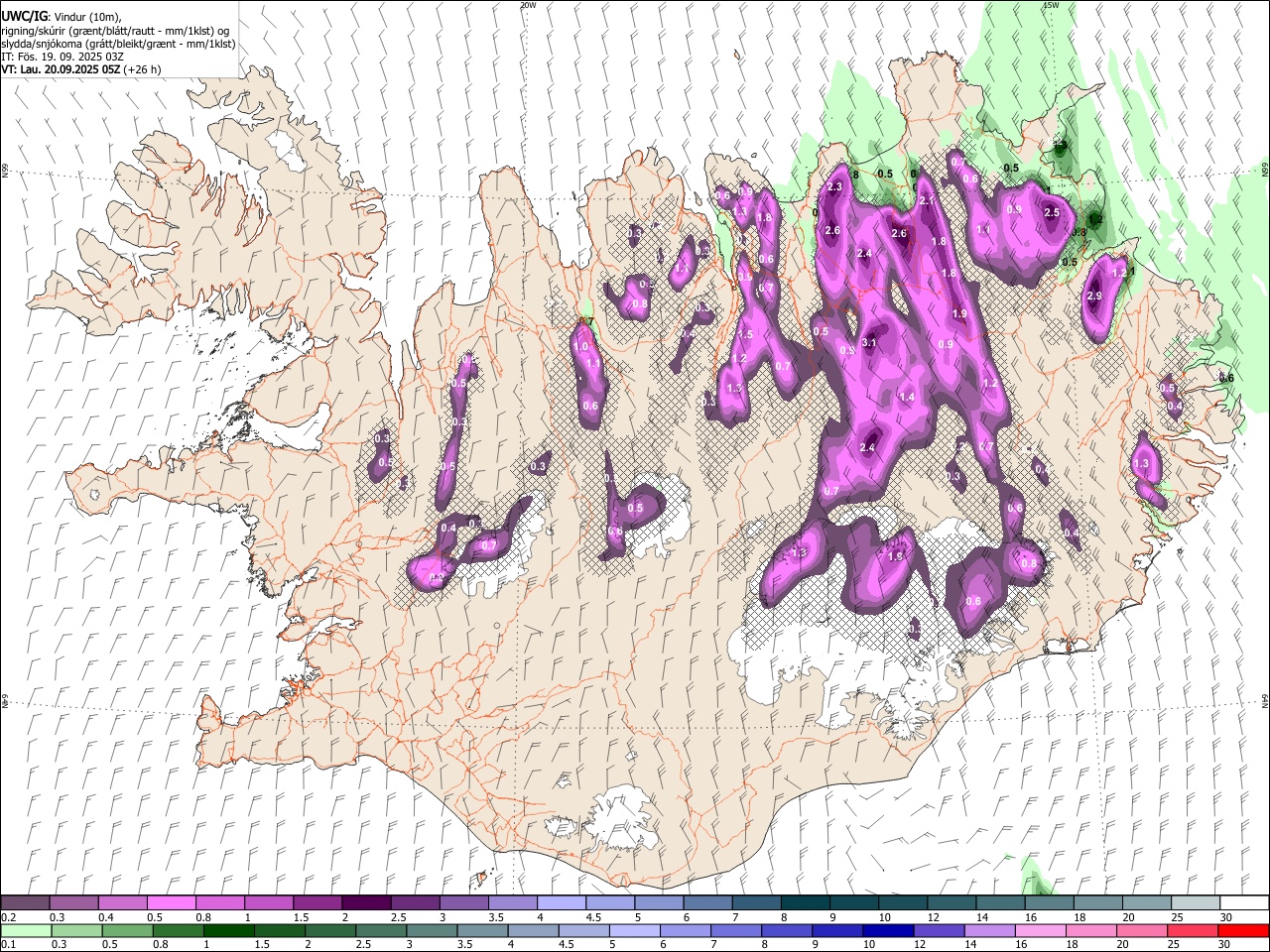This screenshot has height=952, width=1270.
Task: Click the lavender 14 rain scale swatch
Action: (x=989, y=931)
